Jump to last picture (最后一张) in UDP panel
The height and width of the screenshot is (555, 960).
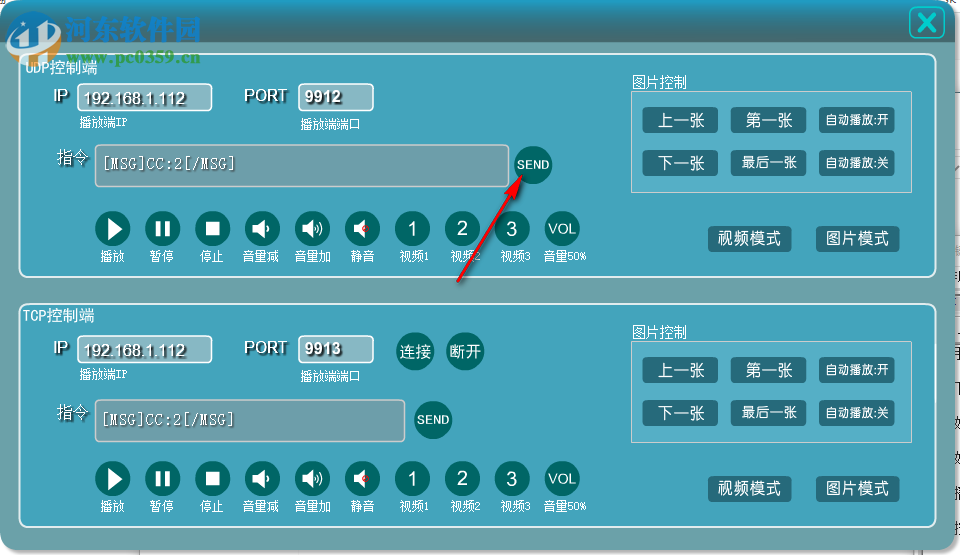tap(768, 163)
